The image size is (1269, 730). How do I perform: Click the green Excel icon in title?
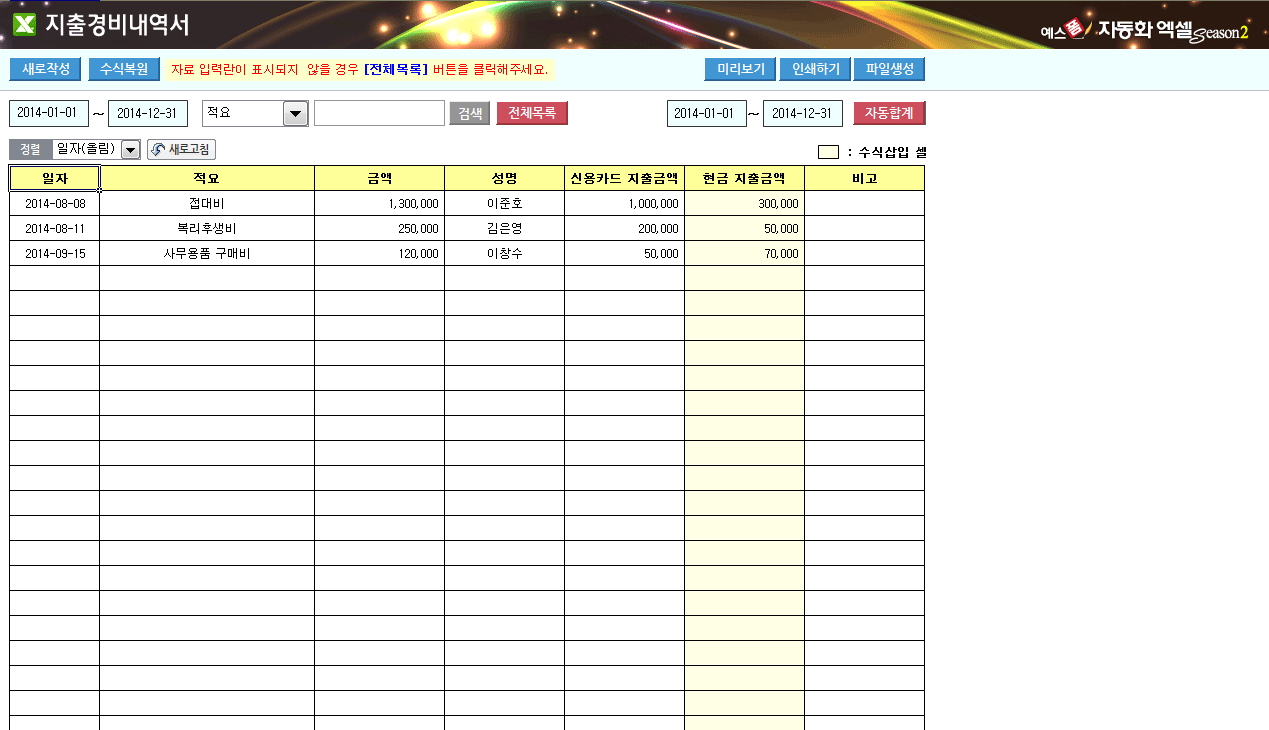pos(24,25)
